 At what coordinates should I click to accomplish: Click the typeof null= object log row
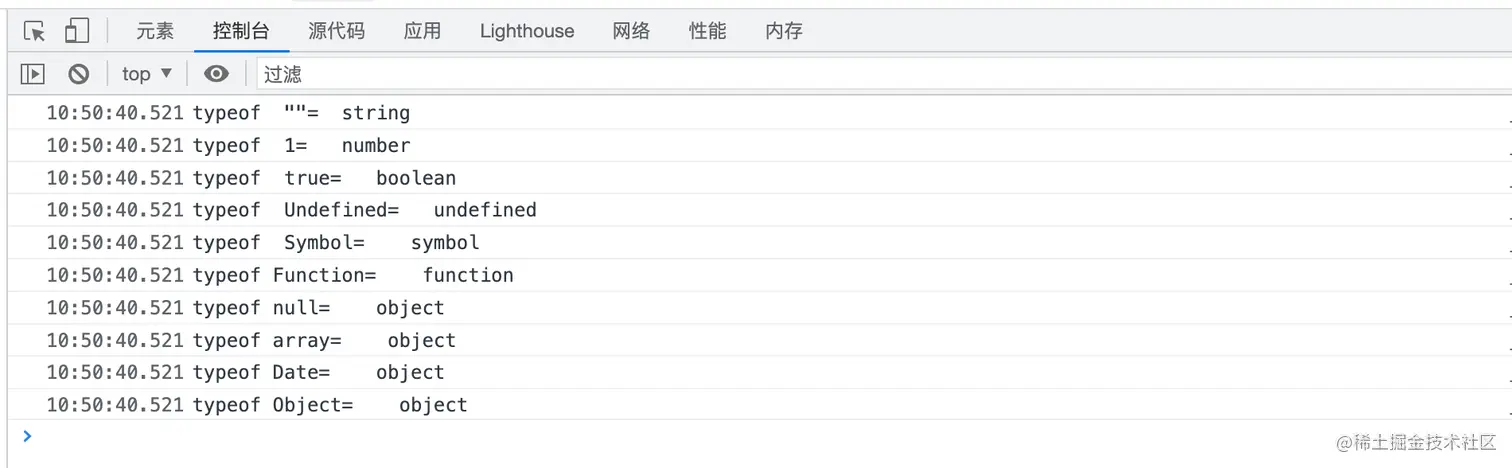[760, 308]
